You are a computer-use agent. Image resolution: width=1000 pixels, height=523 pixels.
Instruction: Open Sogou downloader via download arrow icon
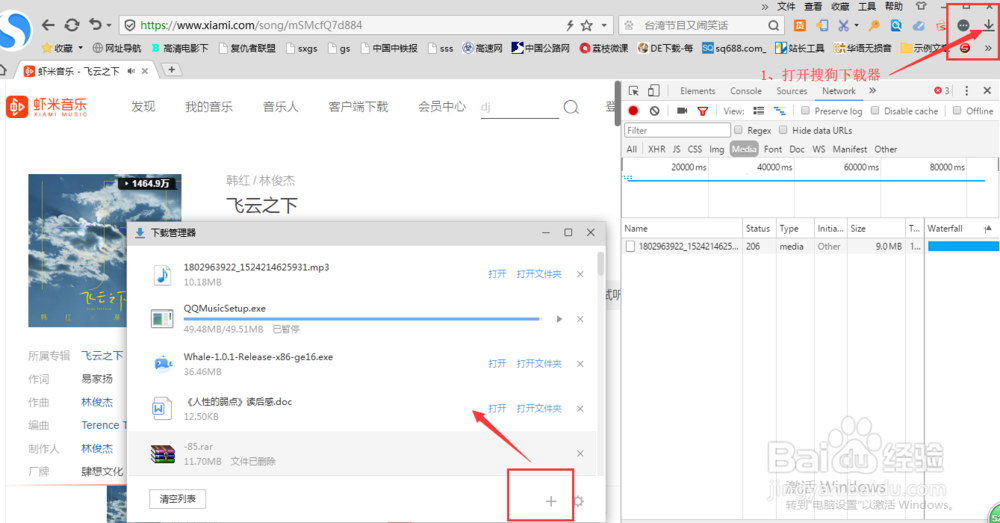[x=988, y=26]
